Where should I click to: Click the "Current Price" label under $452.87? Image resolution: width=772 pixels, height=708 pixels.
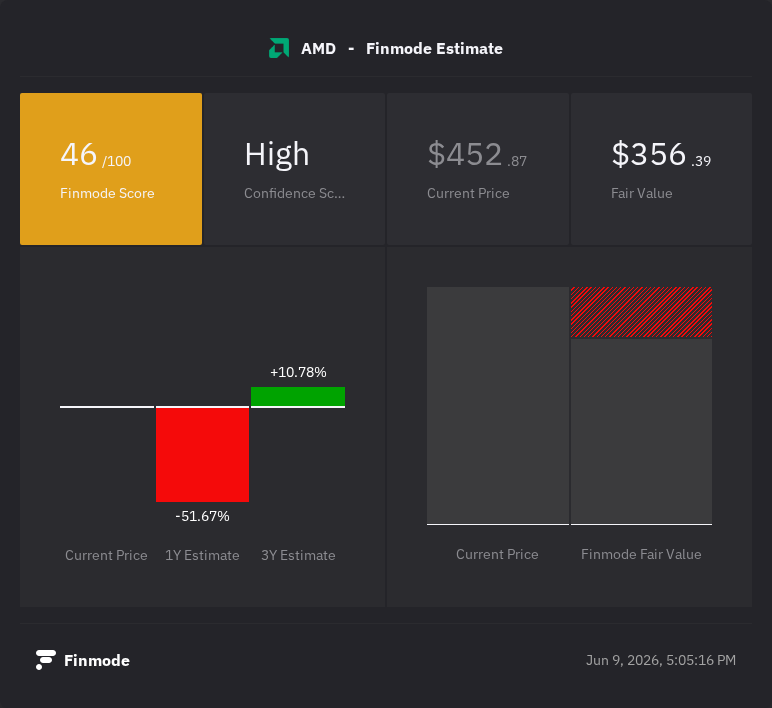(468, 193)
